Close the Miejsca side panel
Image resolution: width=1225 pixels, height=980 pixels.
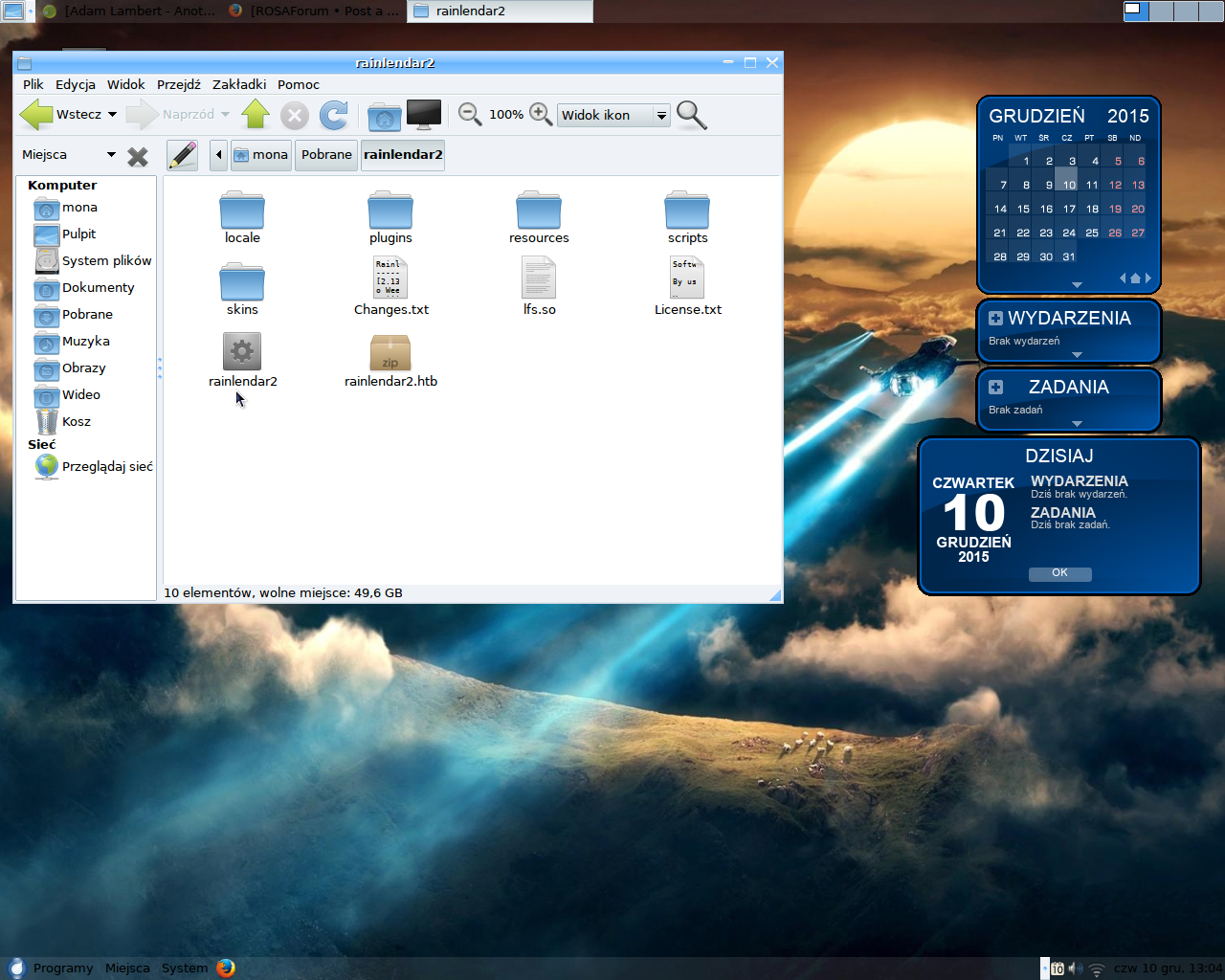coord(138,156)
